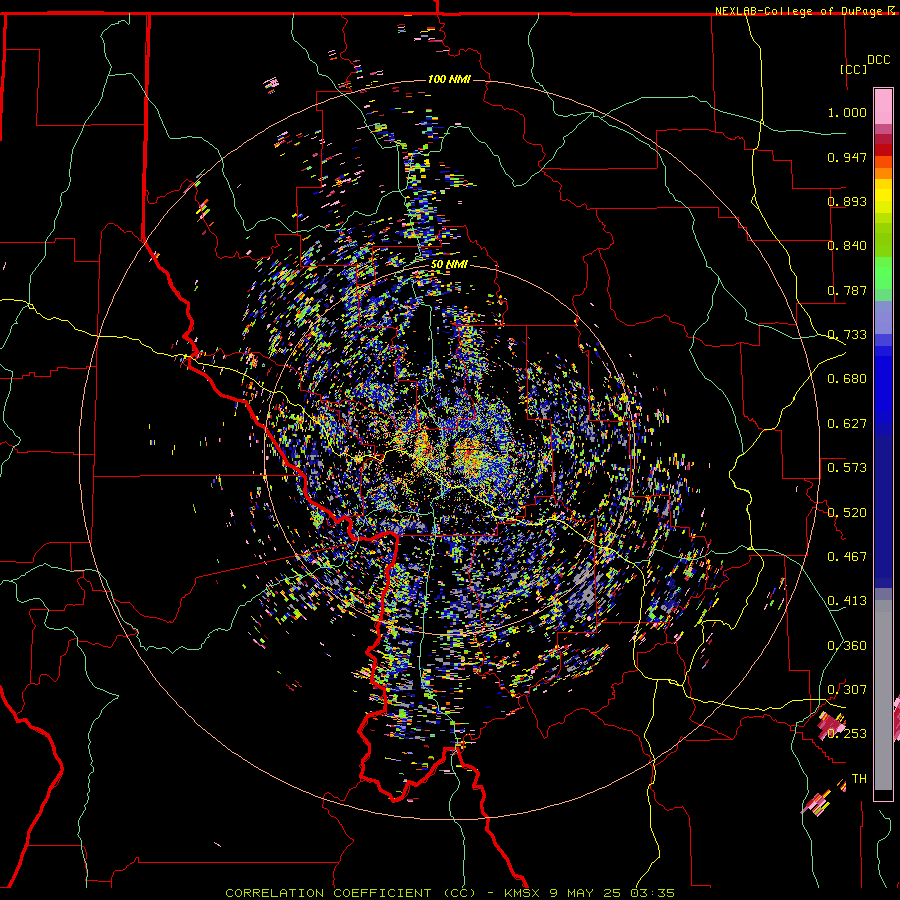Click the [CC] unit label

tap(853, 69)
